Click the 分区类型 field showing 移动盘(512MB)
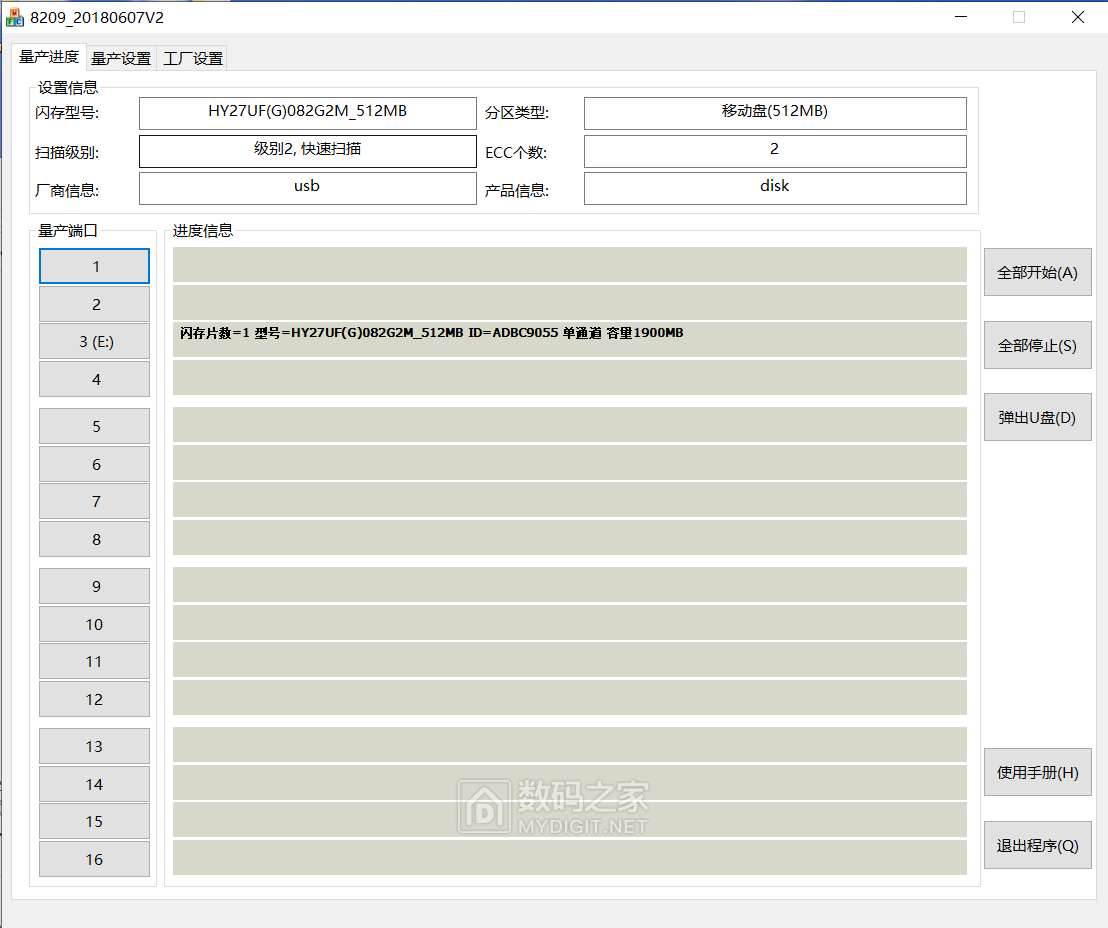 click(x=775, y=113)
